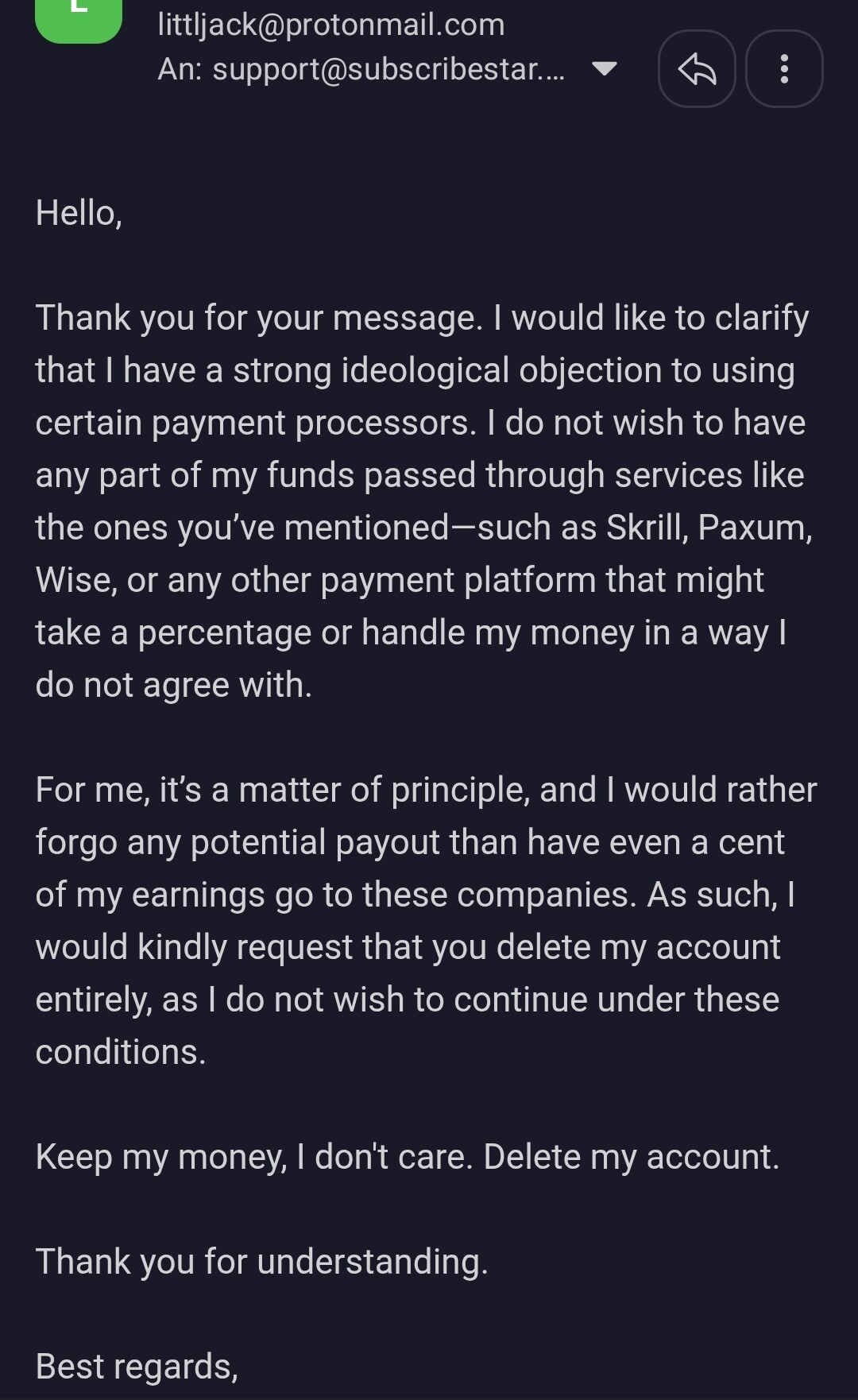Tap "Keep my money, I don't care" line

(254, 1157)
